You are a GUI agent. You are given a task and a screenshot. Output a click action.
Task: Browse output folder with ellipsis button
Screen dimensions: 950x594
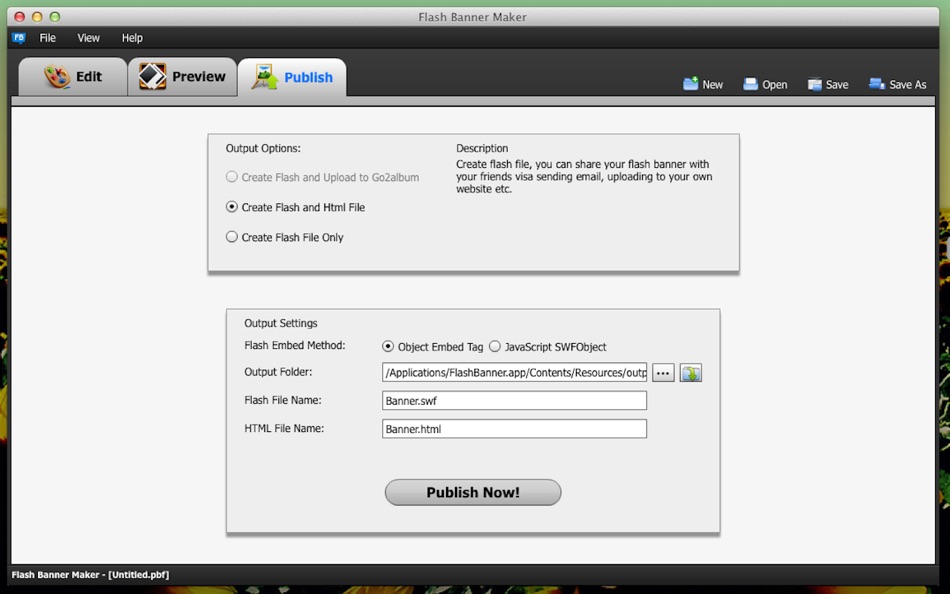pos(663,373)
